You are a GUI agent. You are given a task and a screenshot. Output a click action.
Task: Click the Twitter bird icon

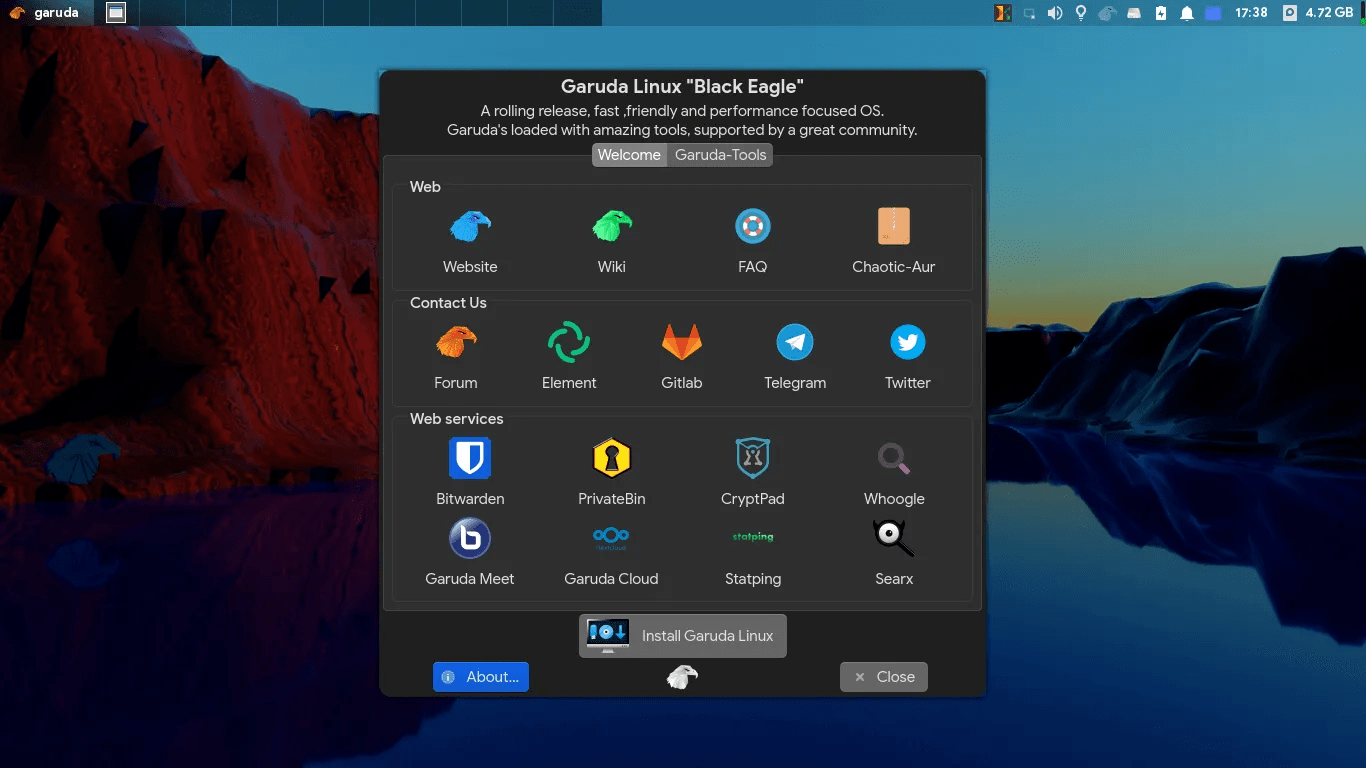(908, 342)
